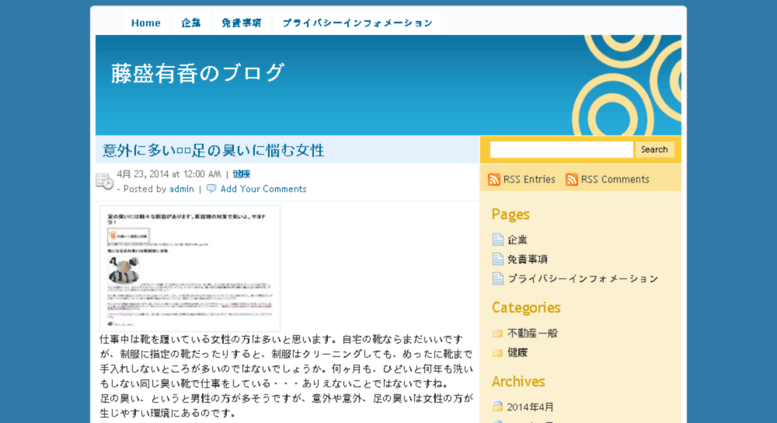Click the Archives sidebar heading
Screen dimensions: 777x423
point(518,381)
